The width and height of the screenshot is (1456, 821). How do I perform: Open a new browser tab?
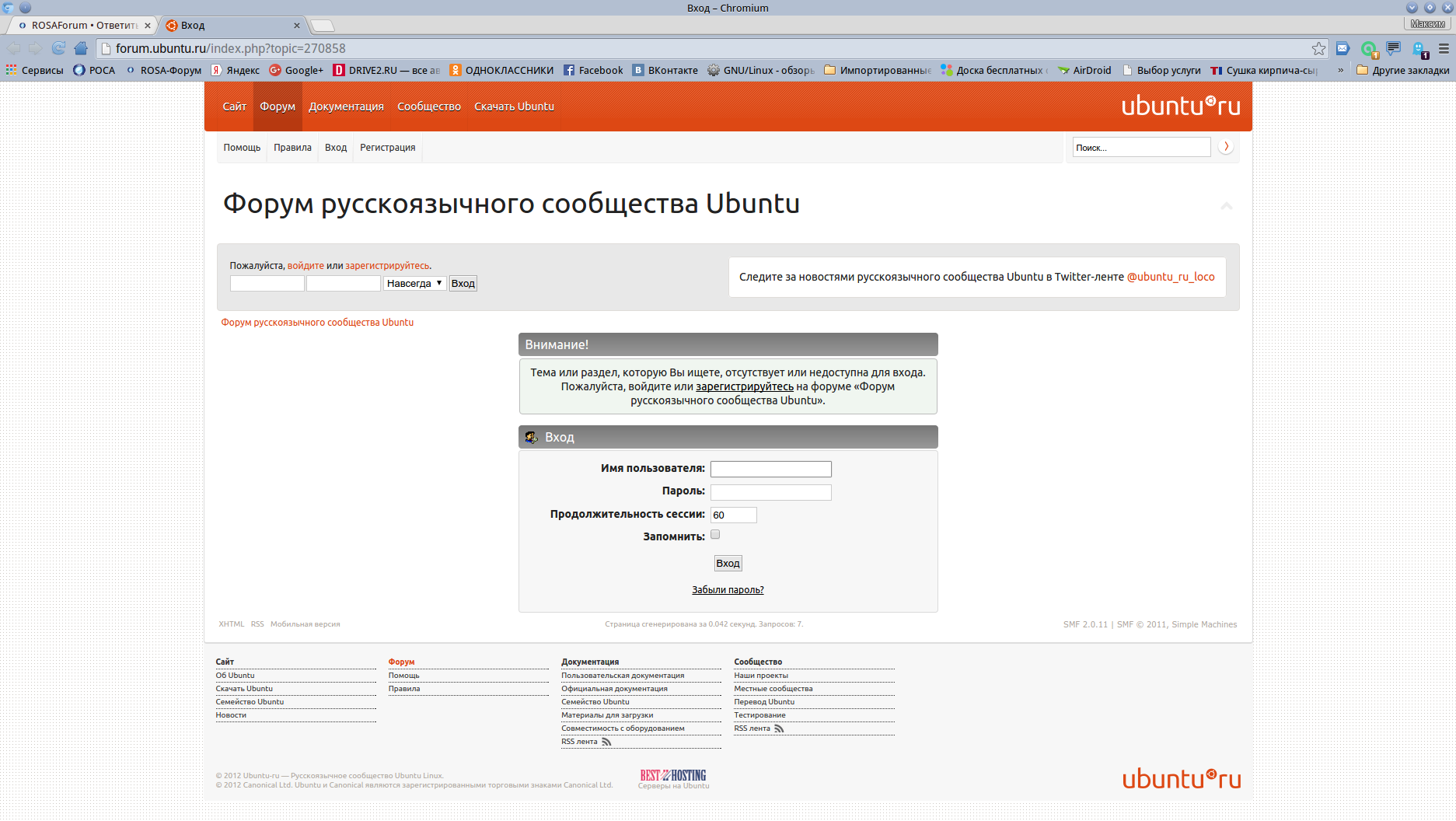click(x=322, y=26)
